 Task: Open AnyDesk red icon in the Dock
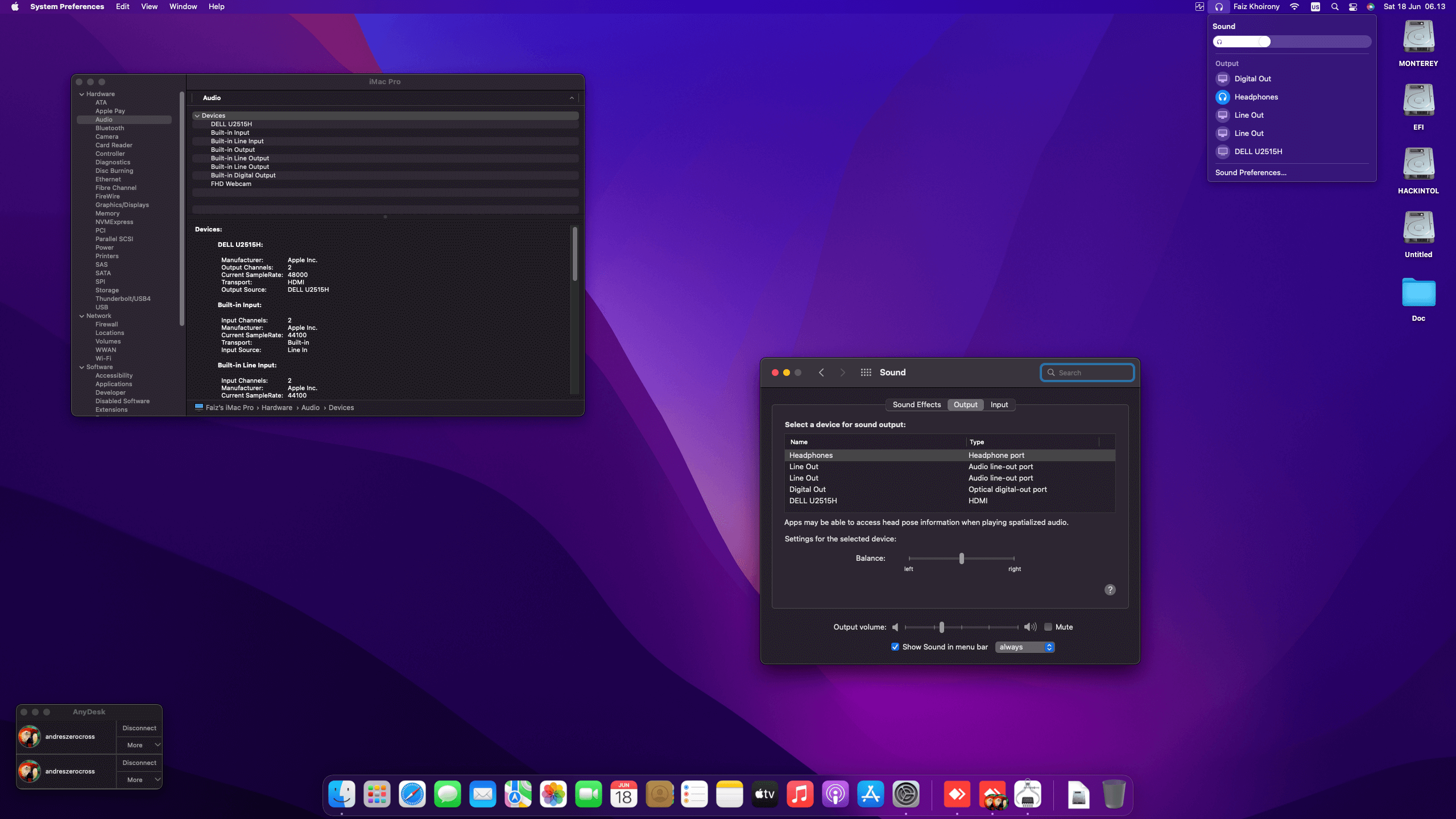(x=957, y=794)
